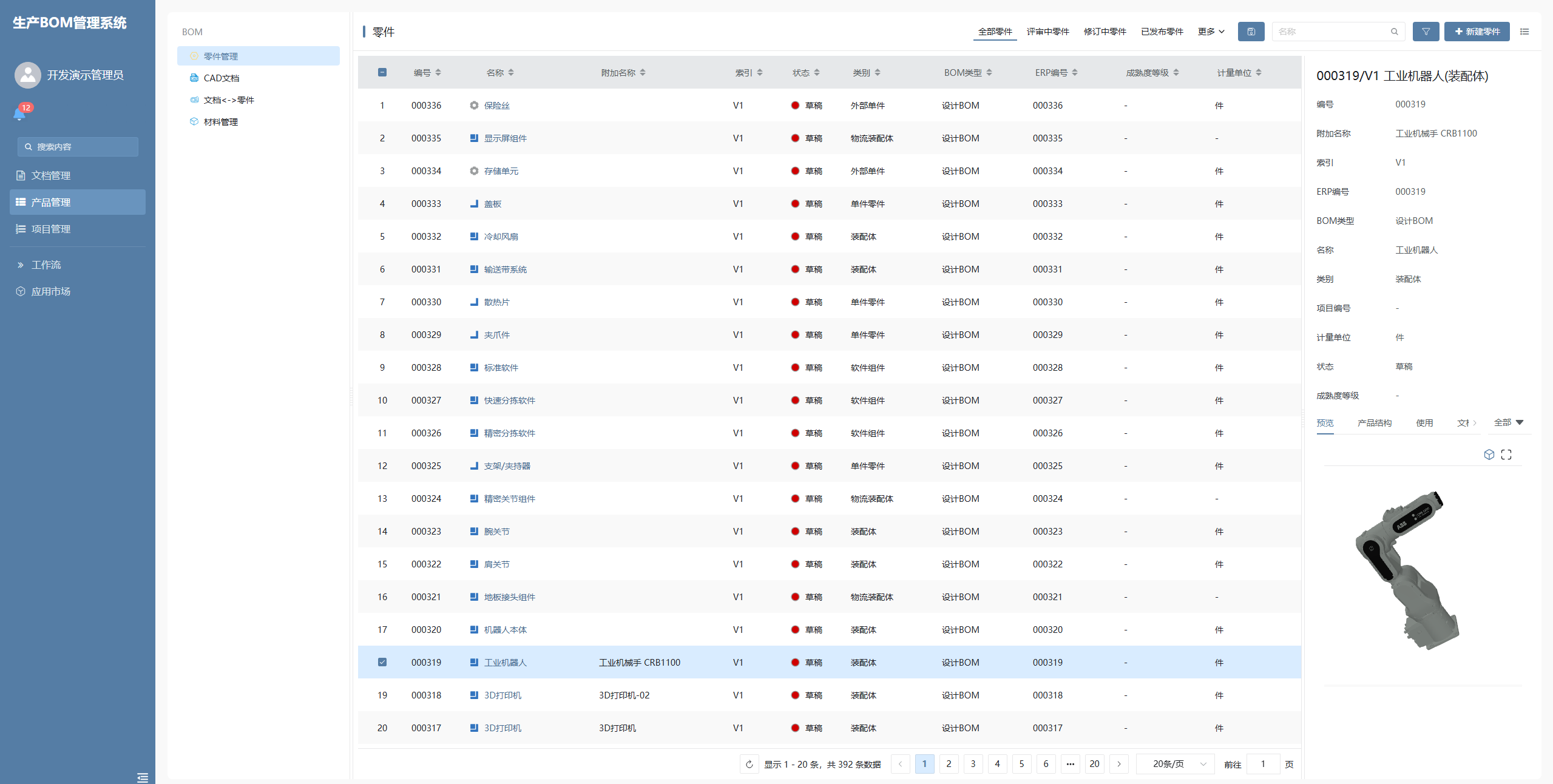The image size is (1553, 784).
Task: Click the notification bell icon
Action: (x=19, y=114)
